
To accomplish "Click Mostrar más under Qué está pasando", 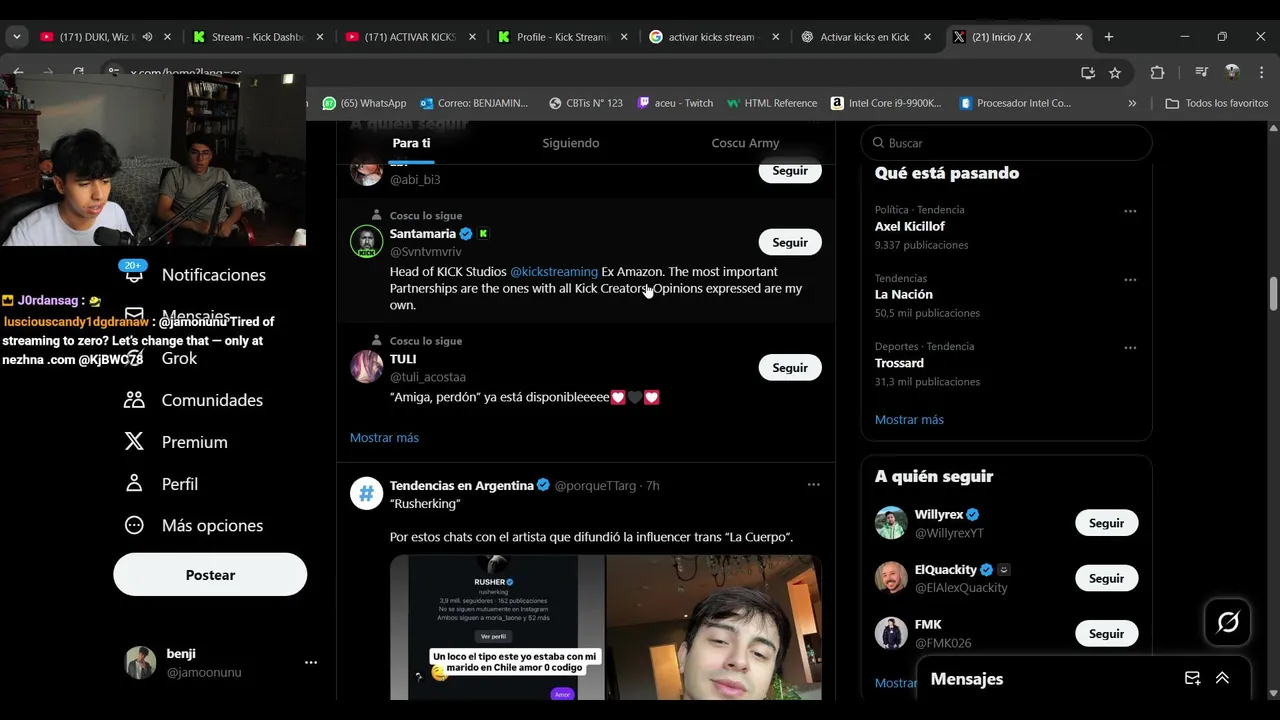I will pos(909,420).
